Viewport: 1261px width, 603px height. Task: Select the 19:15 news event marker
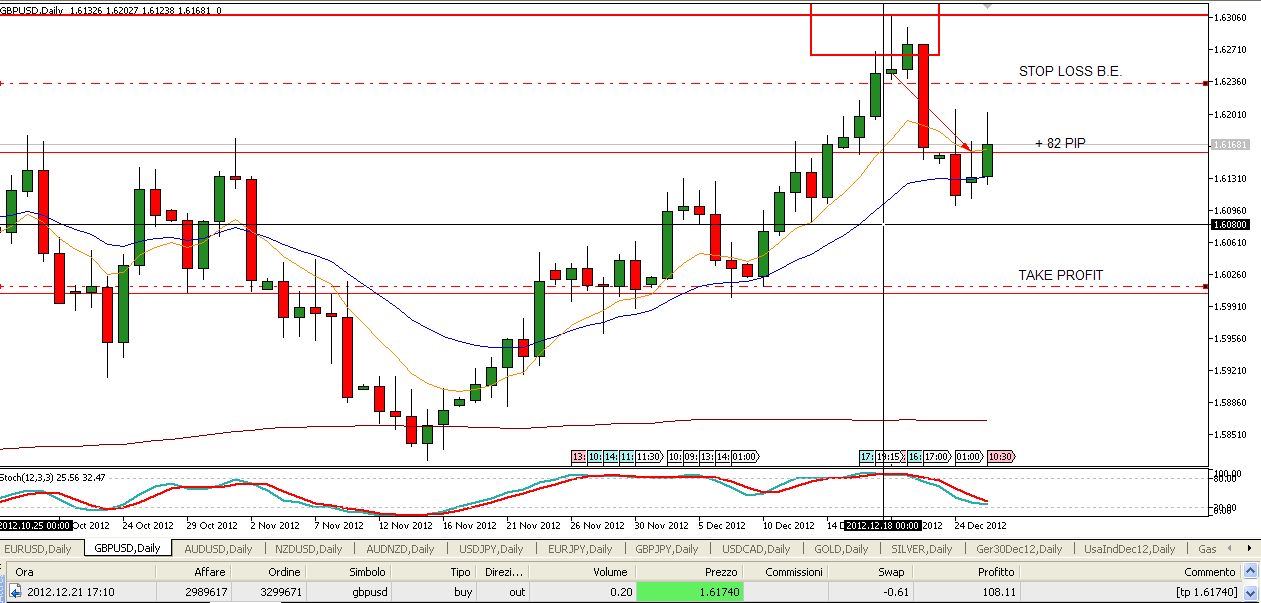click(x=890, y=456)
